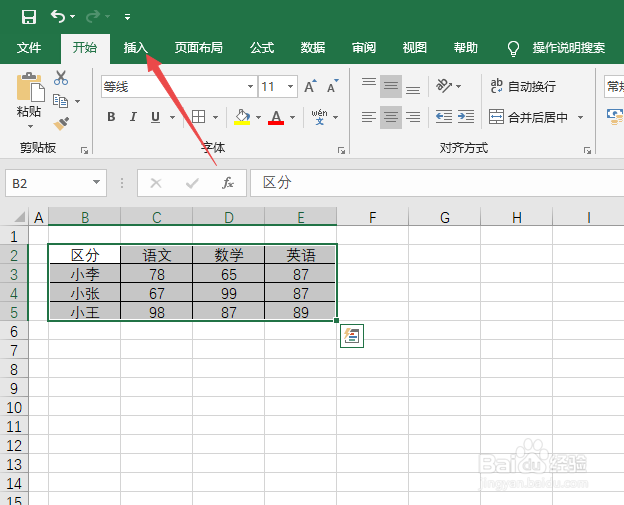
Task: Select column F header
Action: pyautogui.click(x=372, y=217)
